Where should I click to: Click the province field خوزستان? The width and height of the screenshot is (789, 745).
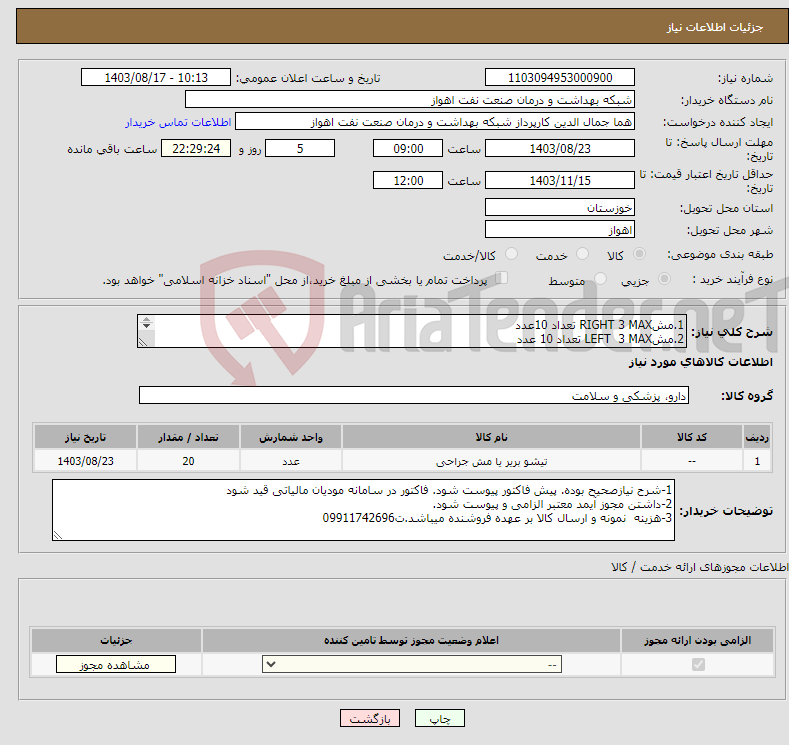point(560,207)
